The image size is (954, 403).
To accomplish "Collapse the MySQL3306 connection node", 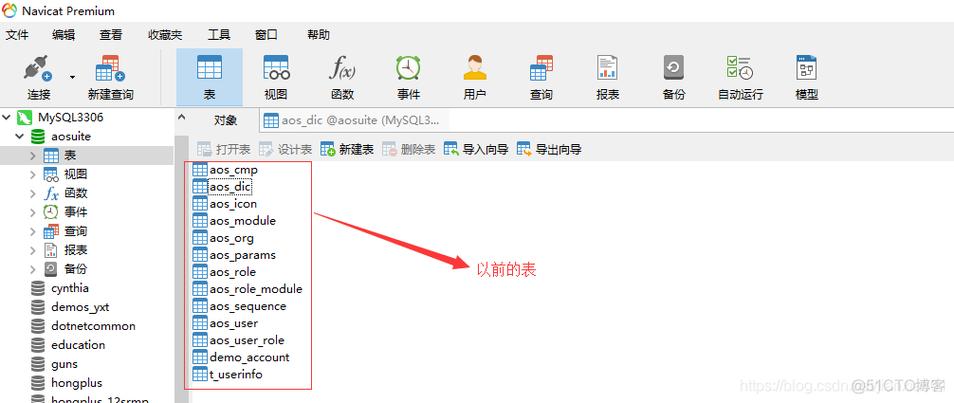I will 5,117.
